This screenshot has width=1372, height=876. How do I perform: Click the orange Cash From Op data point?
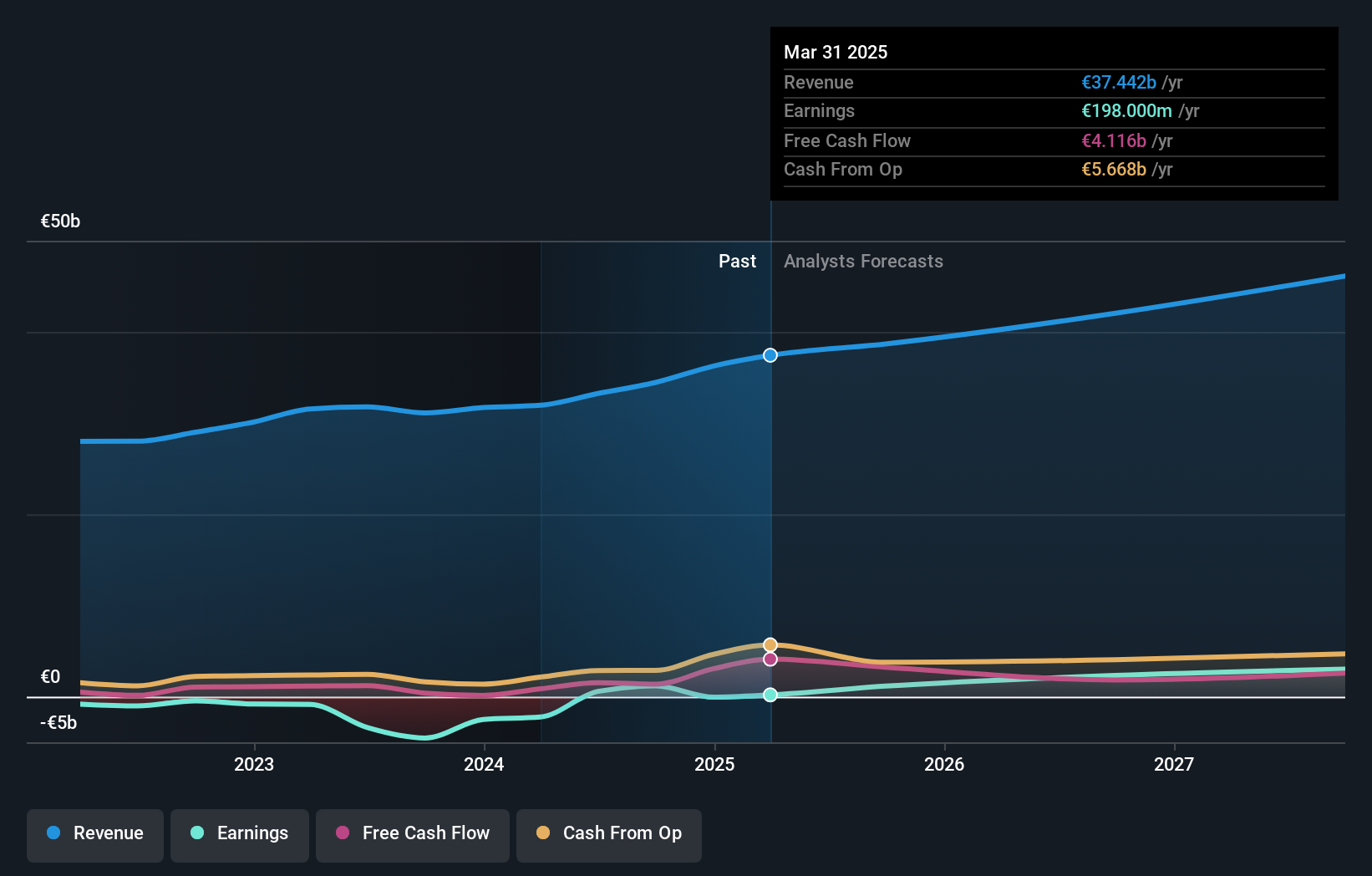pos(770,645)
